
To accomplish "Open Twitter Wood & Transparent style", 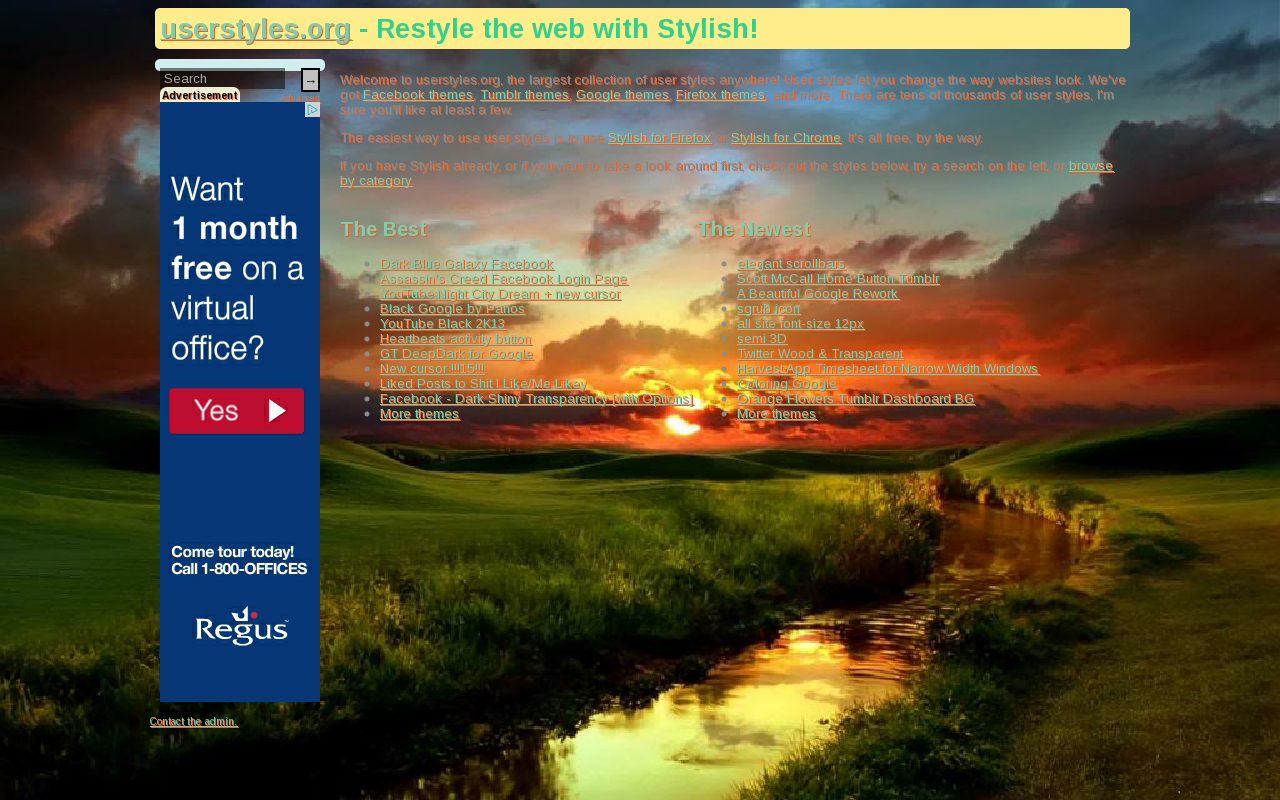I will point(820,354).
